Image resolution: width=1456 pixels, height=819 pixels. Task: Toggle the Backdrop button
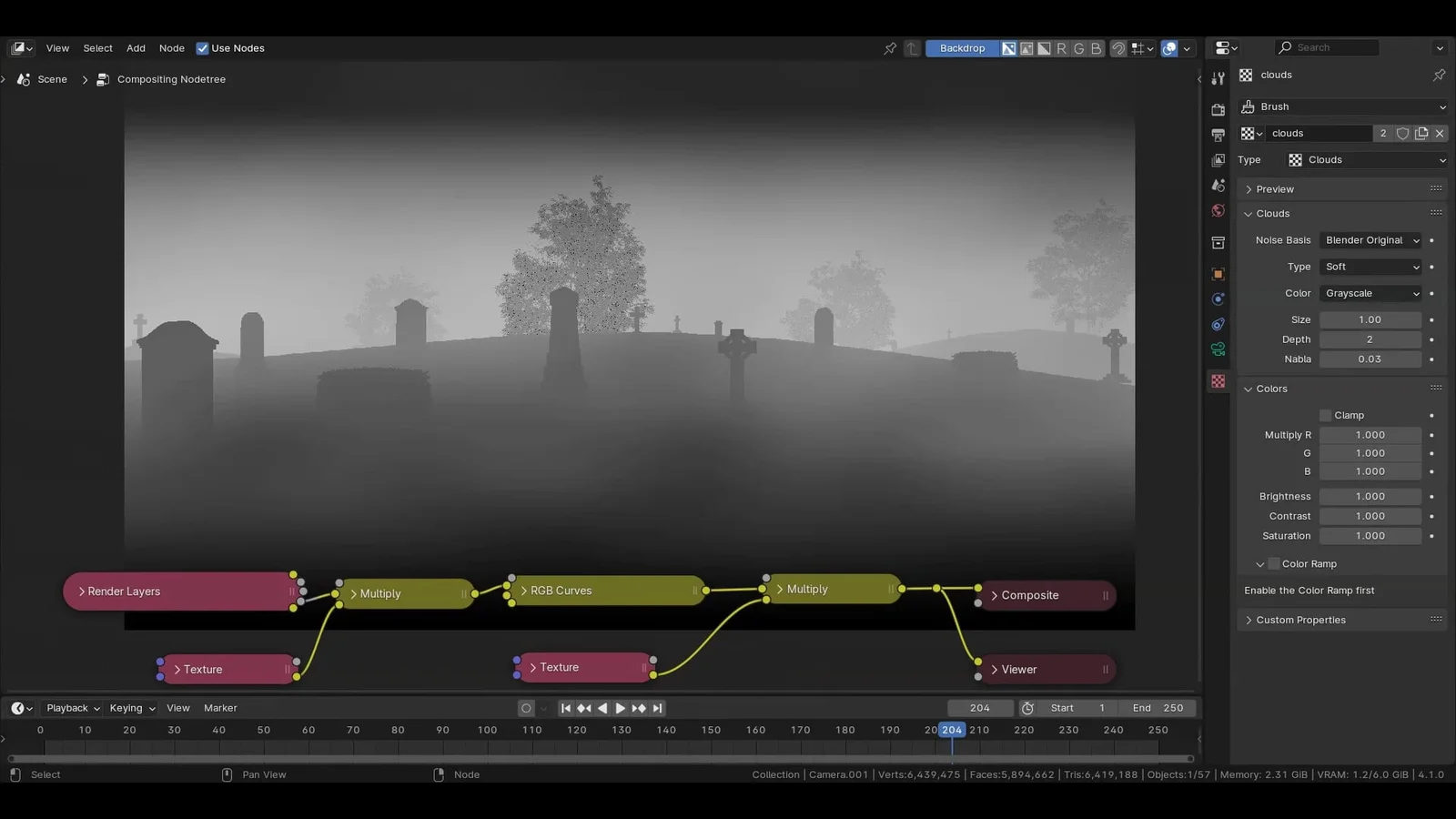coord(962,49)
